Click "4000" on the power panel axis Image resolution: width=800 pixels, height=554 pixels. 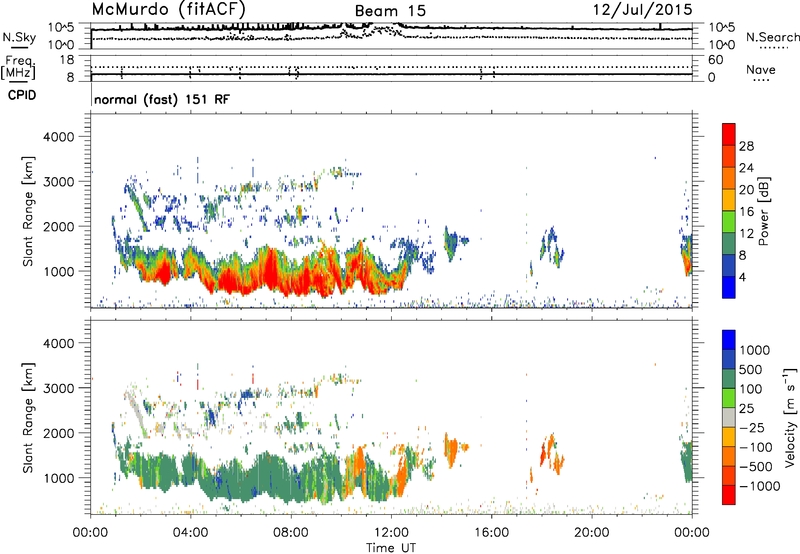coord(58,137)
